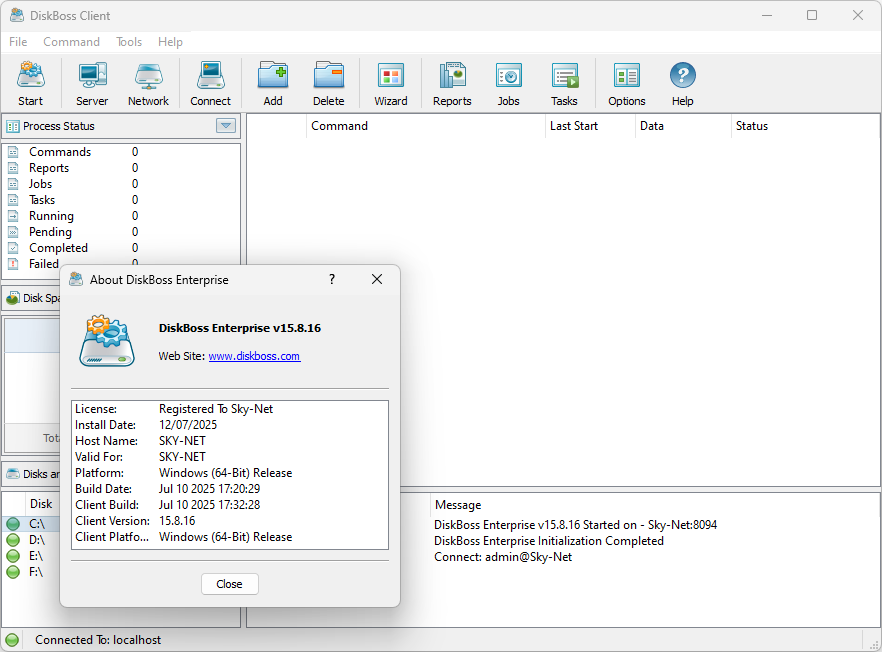Select the Valid For row
Screen dimensions: 882x652
[230, 457]
